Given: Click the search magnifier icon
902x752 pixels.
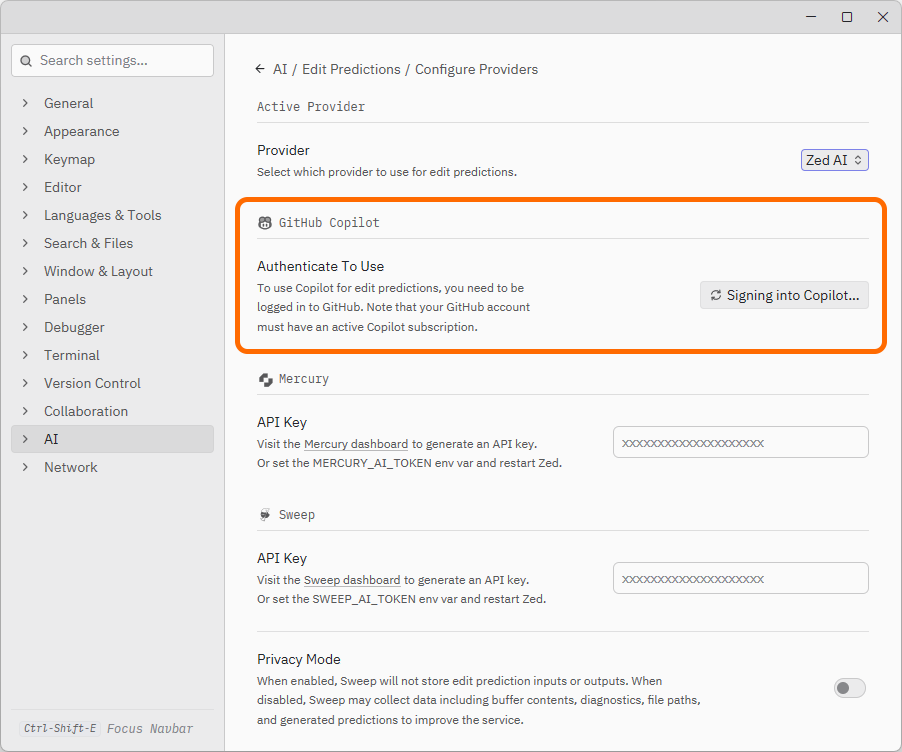Looking at the screenshot, I should 27,61.
